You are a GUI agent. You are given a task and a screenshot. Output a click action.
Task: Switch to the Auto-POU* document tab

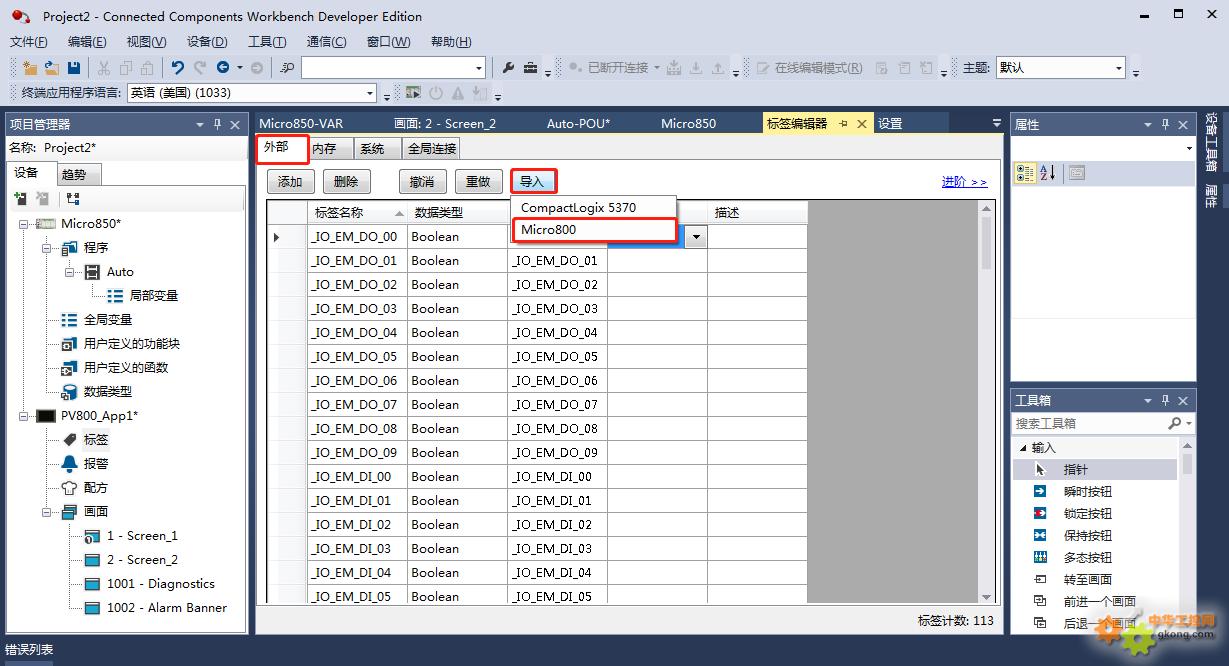[578, 124]
